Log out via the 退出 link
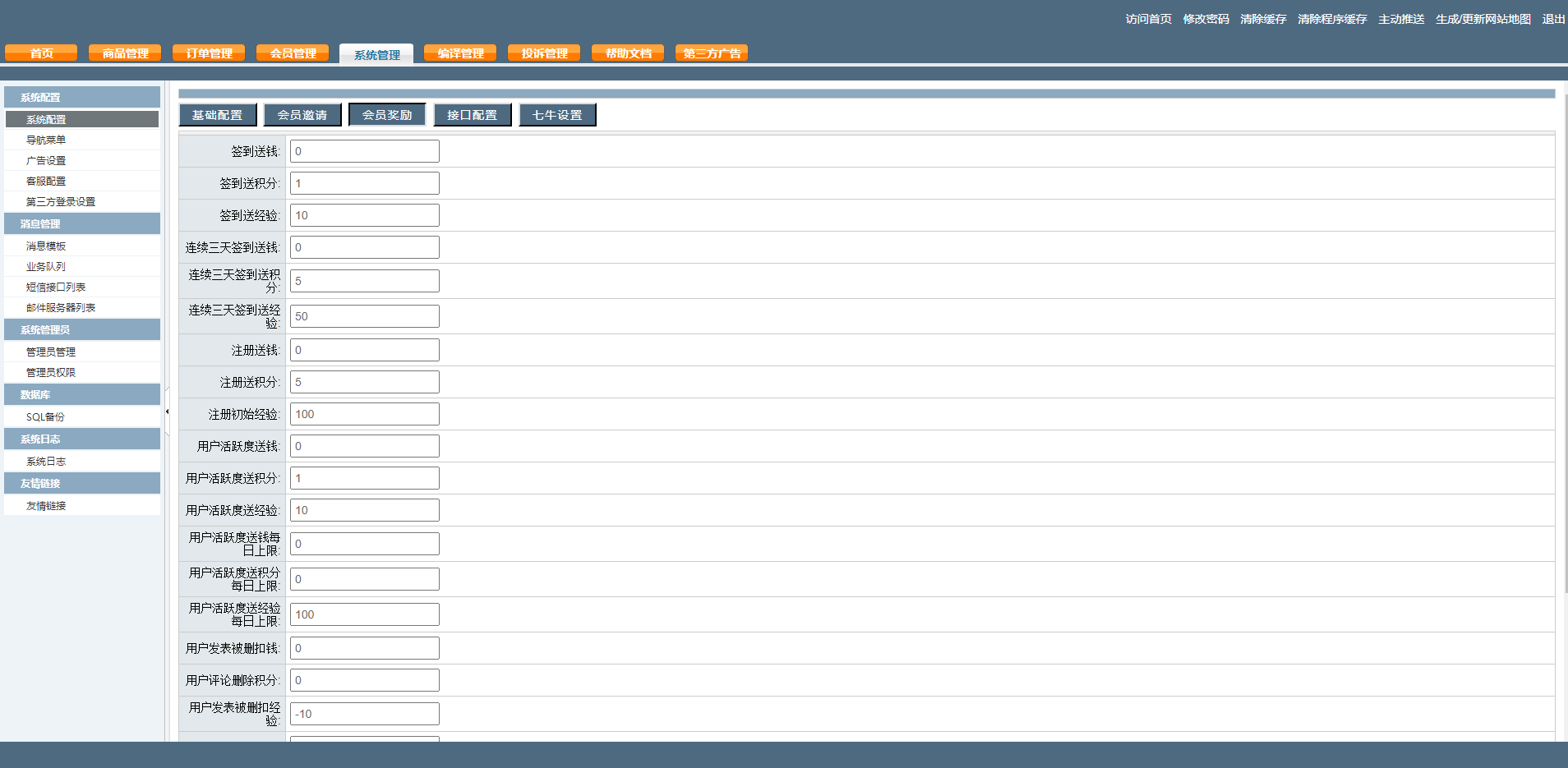The width and height of the screenshot is (1568, 768). pos(1553,19)
